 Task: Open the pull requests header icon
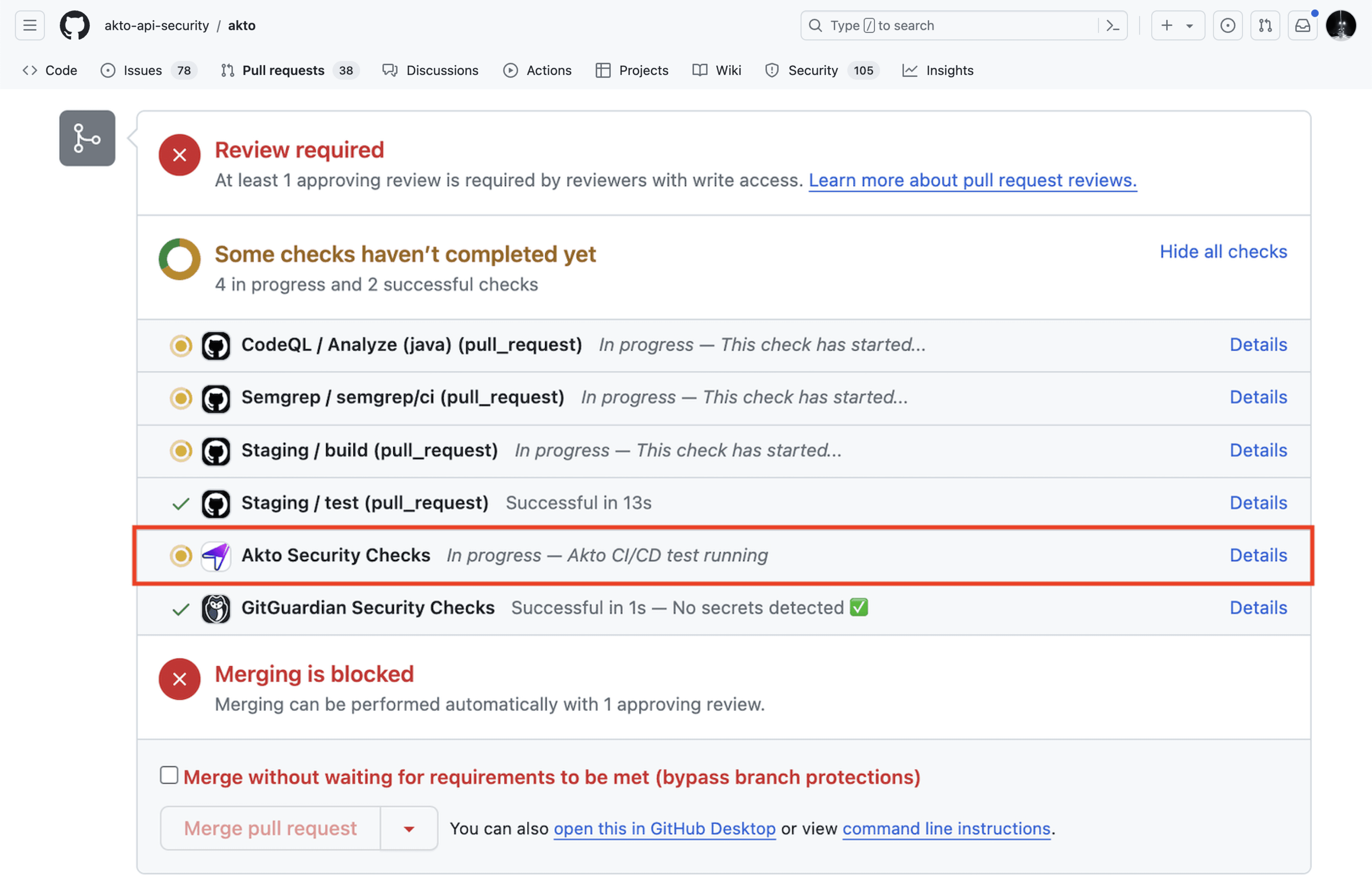pyautogui.click(x=1265, y=25)
